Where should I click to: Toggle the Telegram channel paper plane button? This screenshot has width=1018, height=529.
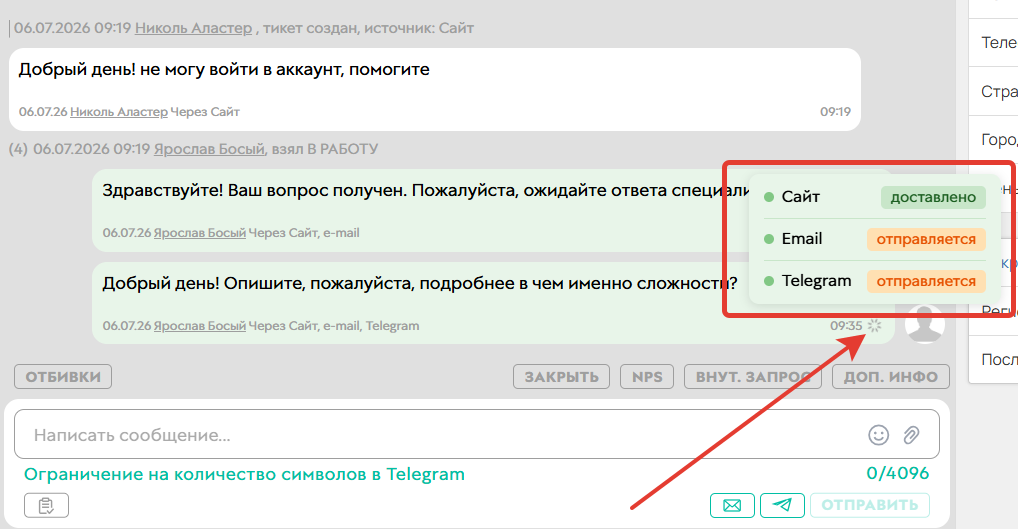coord(782,506)
